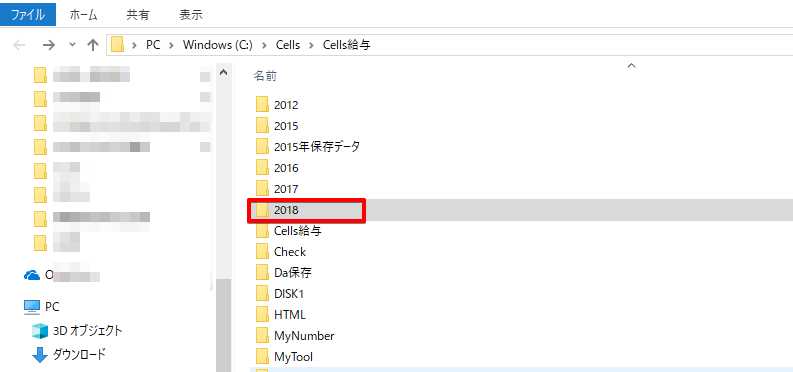Image resolution: width=793 pixels, height=372 pixels.
Task: Click the Da保存 folder name
Action: pos(293,272)
